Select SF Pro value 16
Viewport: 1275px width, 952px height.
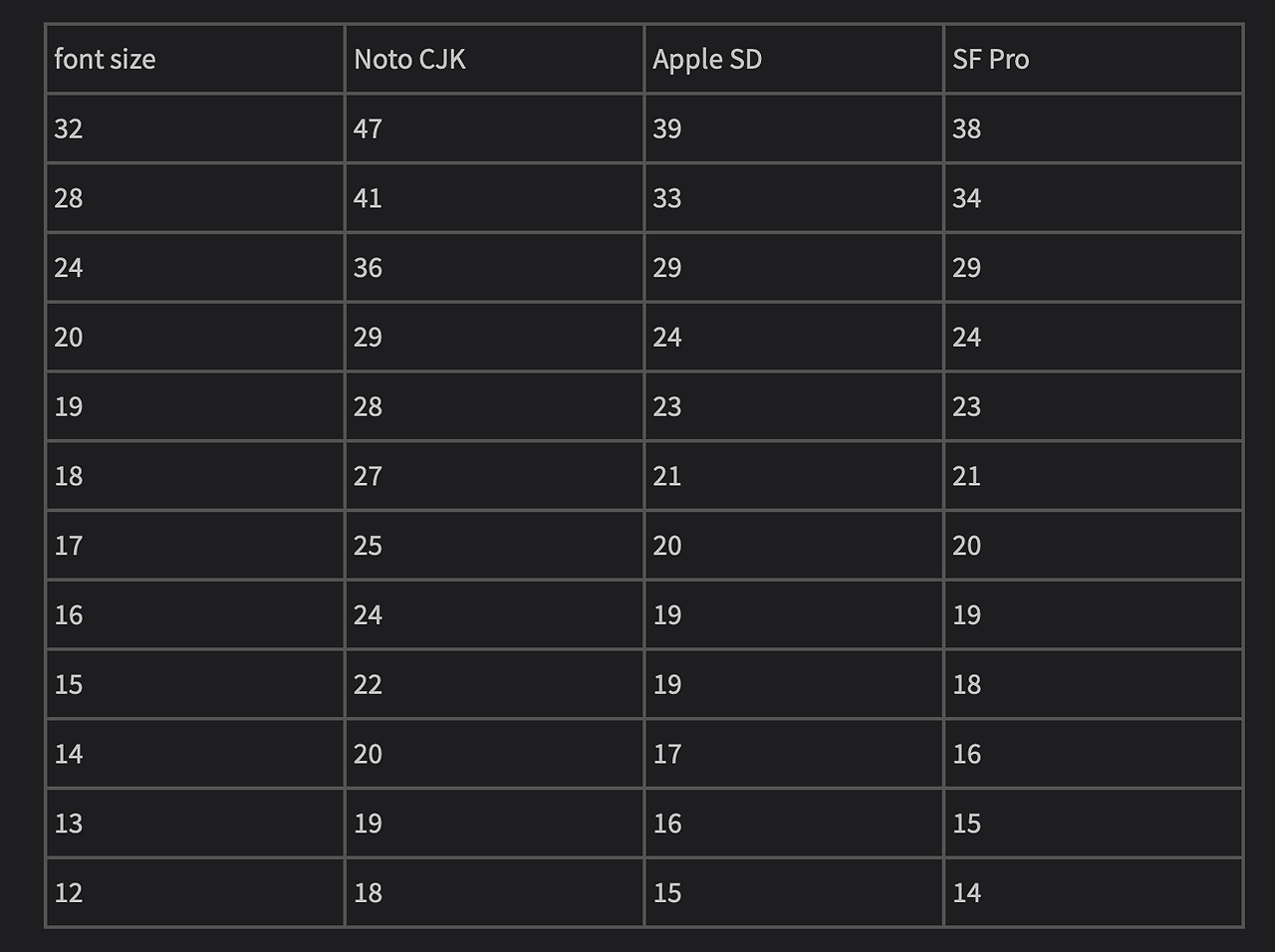1094,754
